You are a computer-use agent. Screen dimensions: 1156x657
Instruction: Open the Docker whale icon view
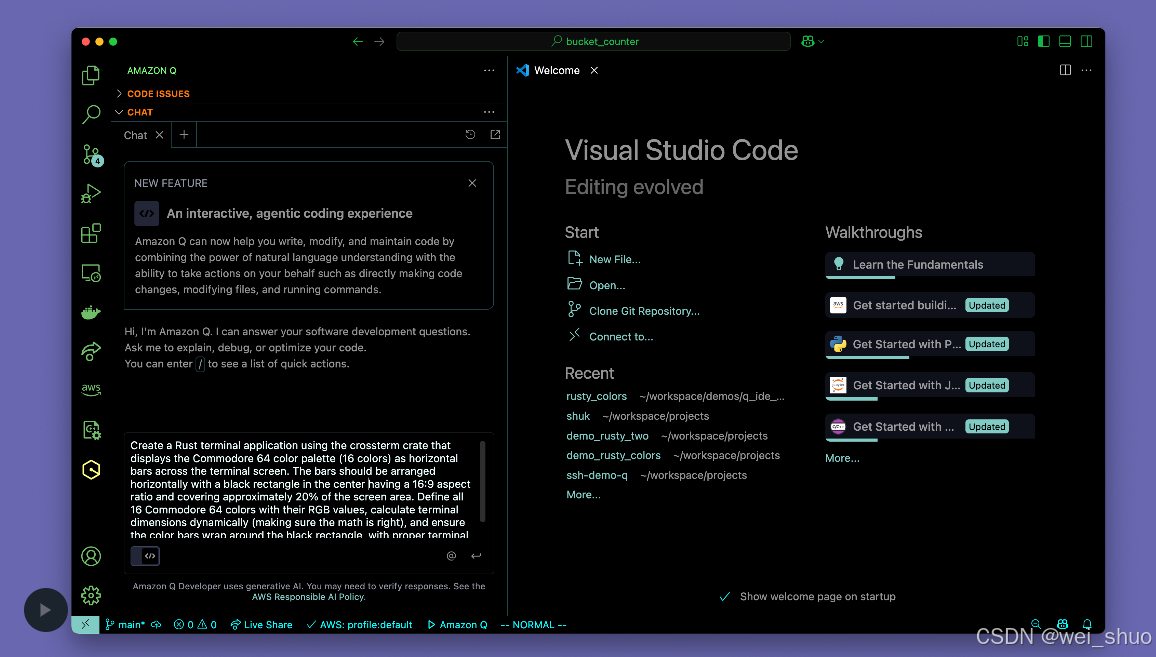pyautogui.click(x=91, y=313)
